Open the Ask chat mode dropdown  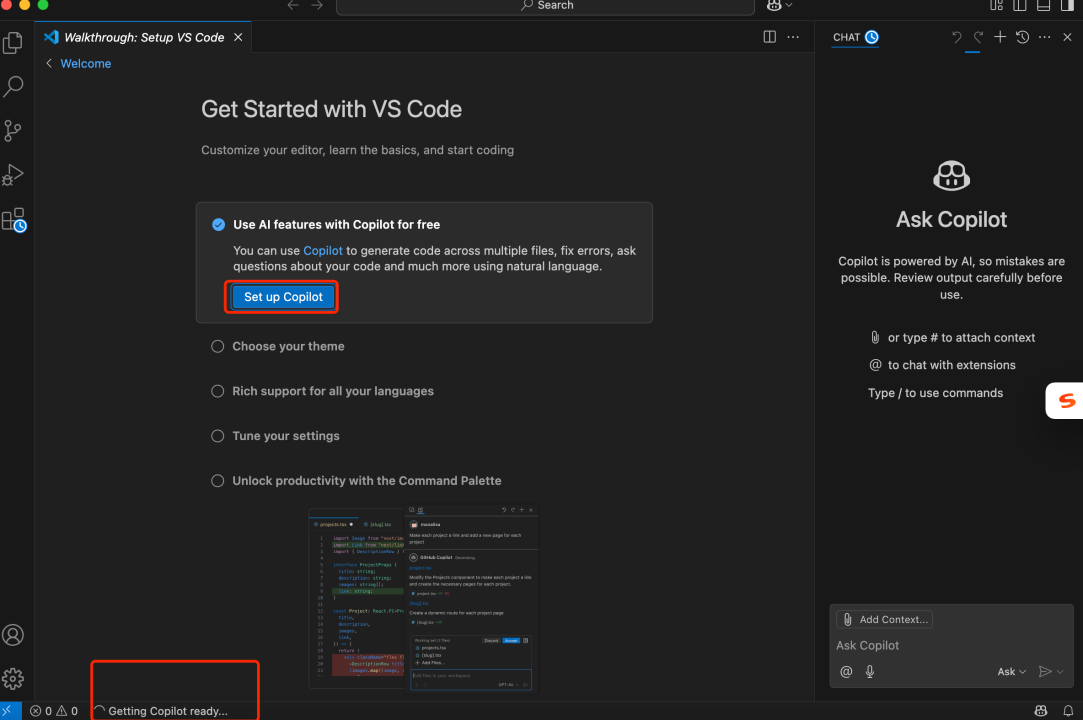click(1011, 672)
